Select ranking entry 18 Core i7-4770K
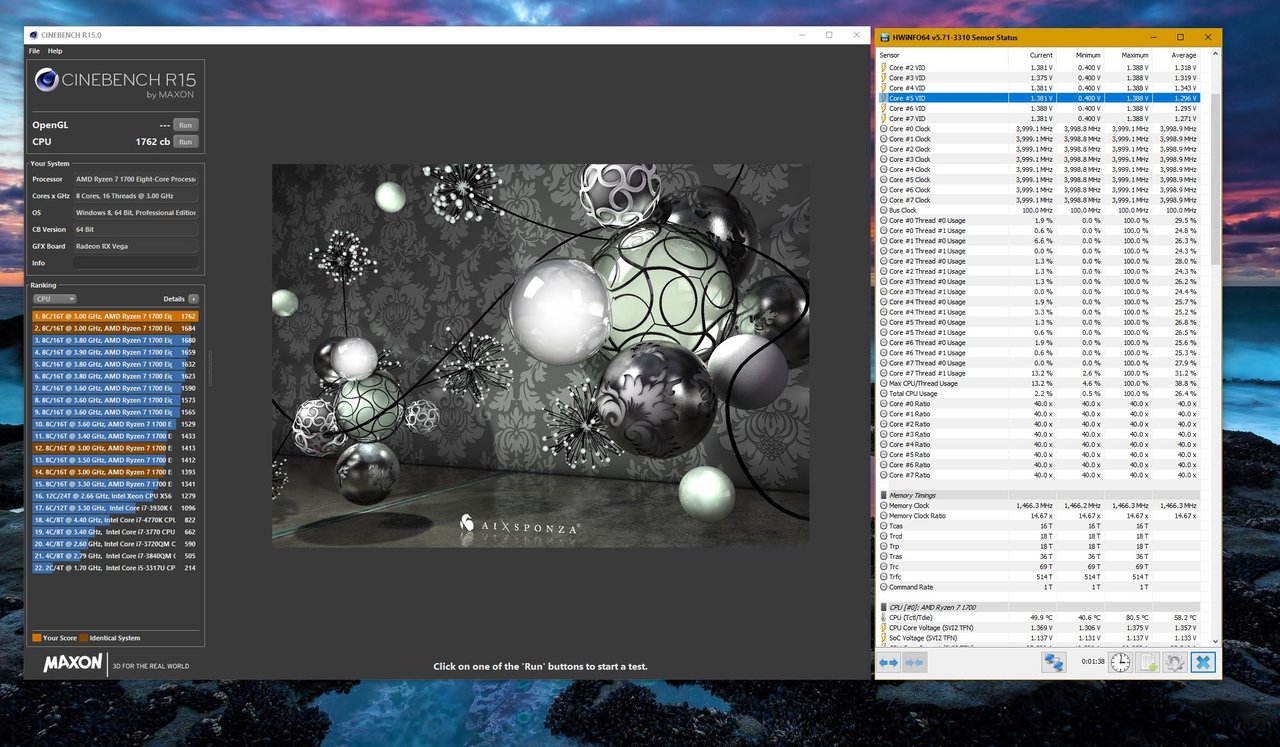Image resolution: width=1280 pixels, height=747 pixels. coord(115,520)
